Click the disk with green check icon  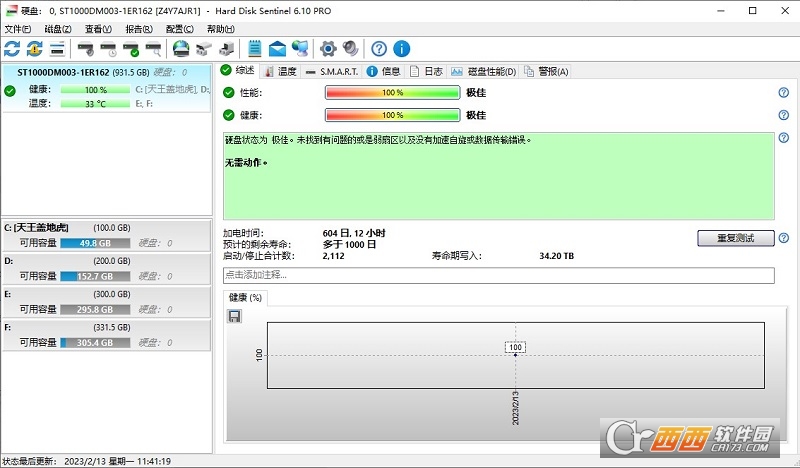[131, 49]
